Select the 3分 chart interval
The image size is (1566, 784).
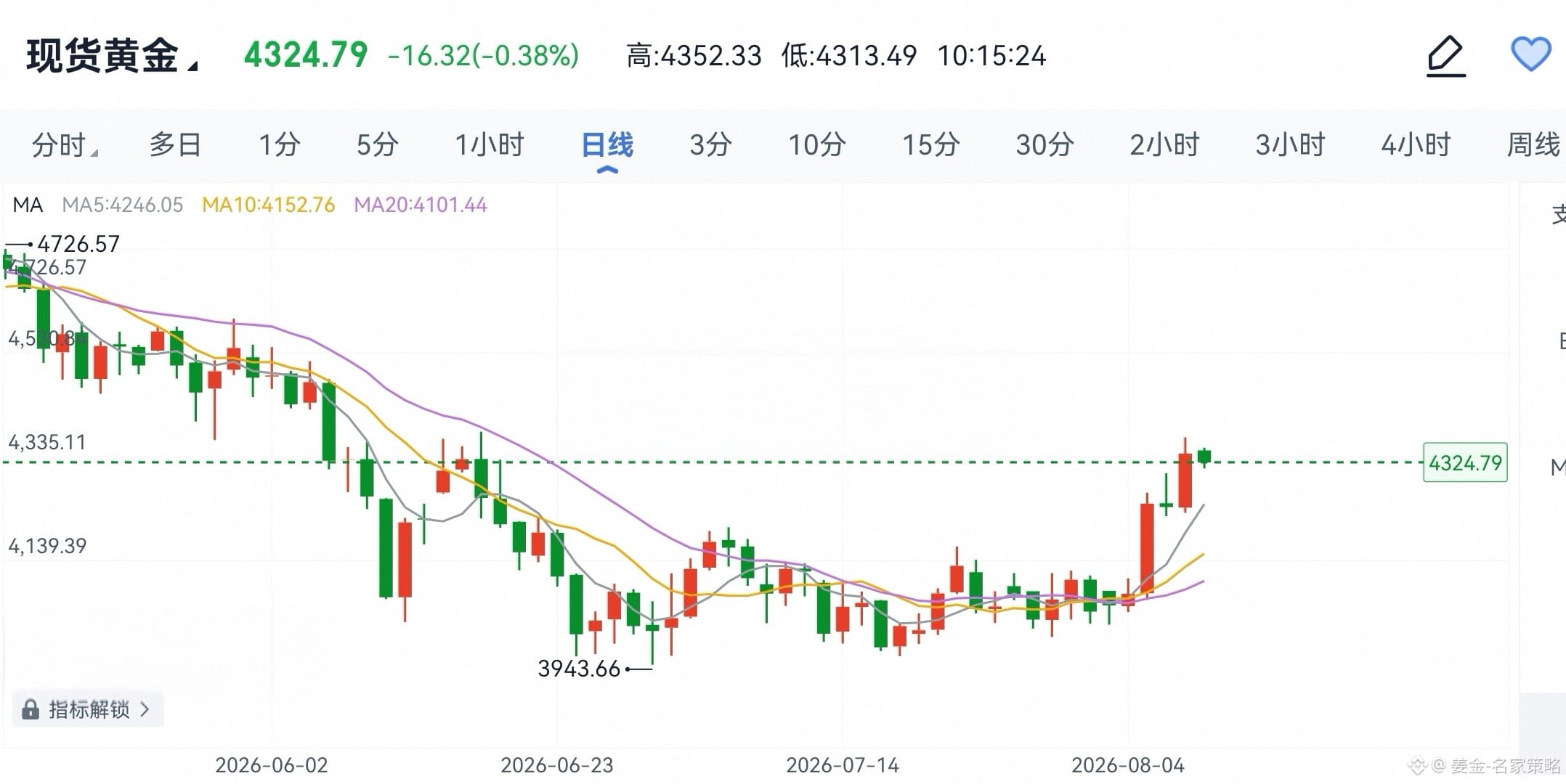[x=710, y=144]
